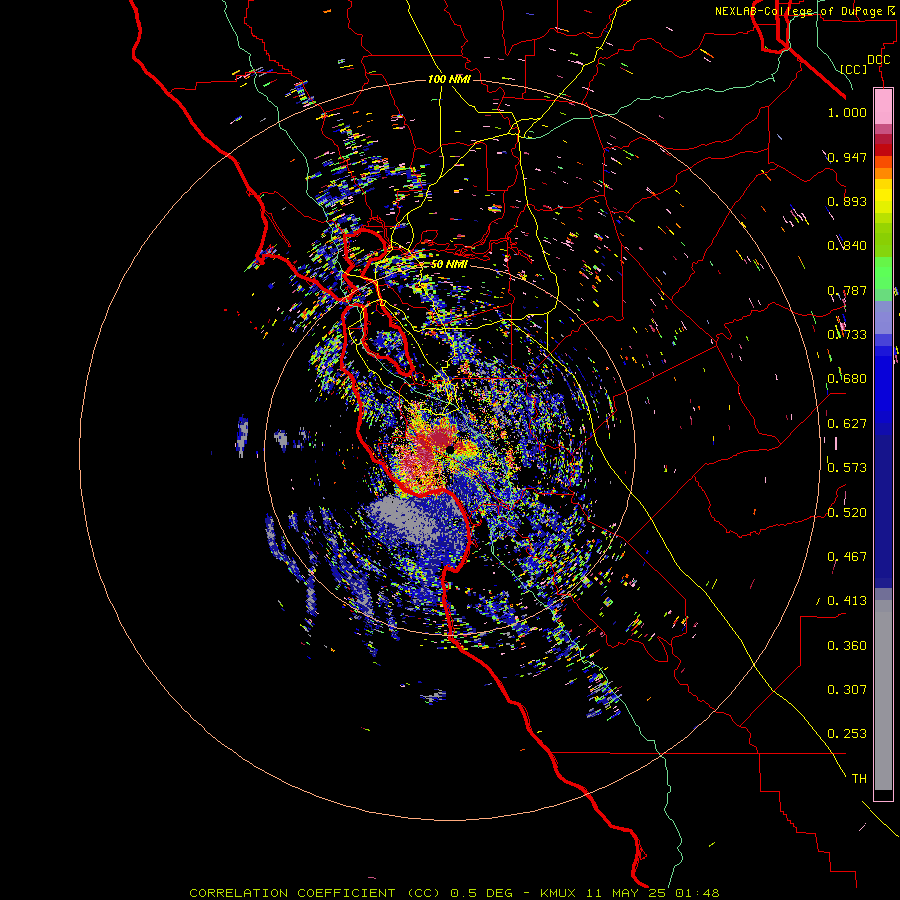Click the [CC] units label

pyautogui.click(x=854, y=69)
